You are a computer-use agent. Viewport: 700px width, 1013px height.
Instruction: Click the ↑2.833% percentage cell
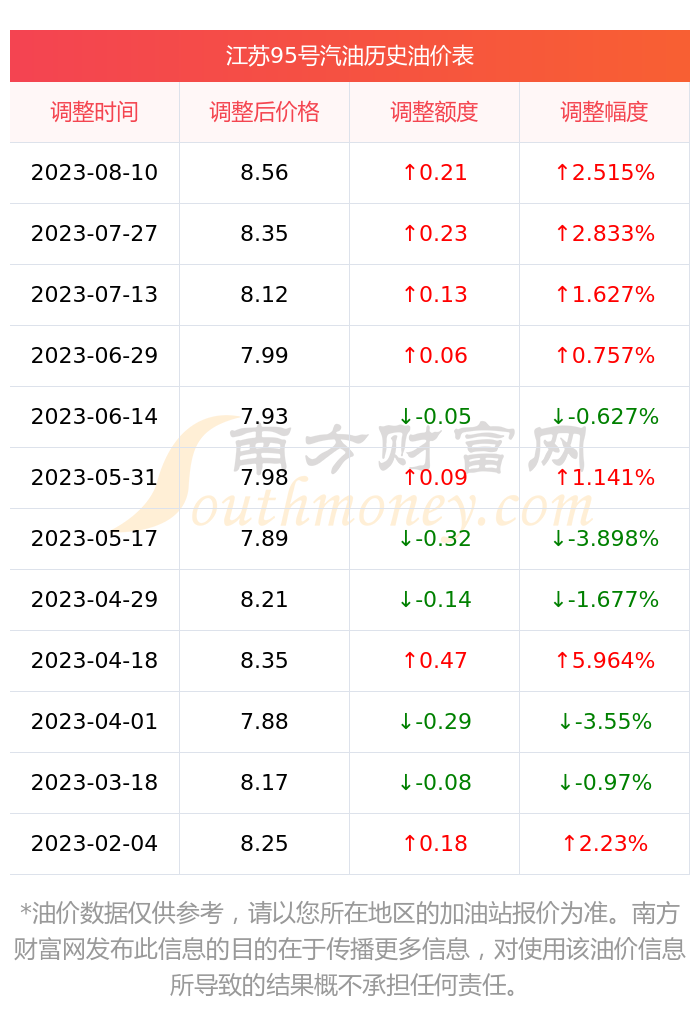point(605,233)
